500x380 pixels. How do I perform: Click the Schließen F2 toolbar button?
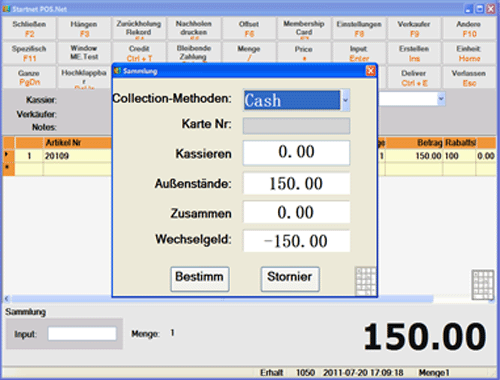pyautogui.click(x=29, y=29)
